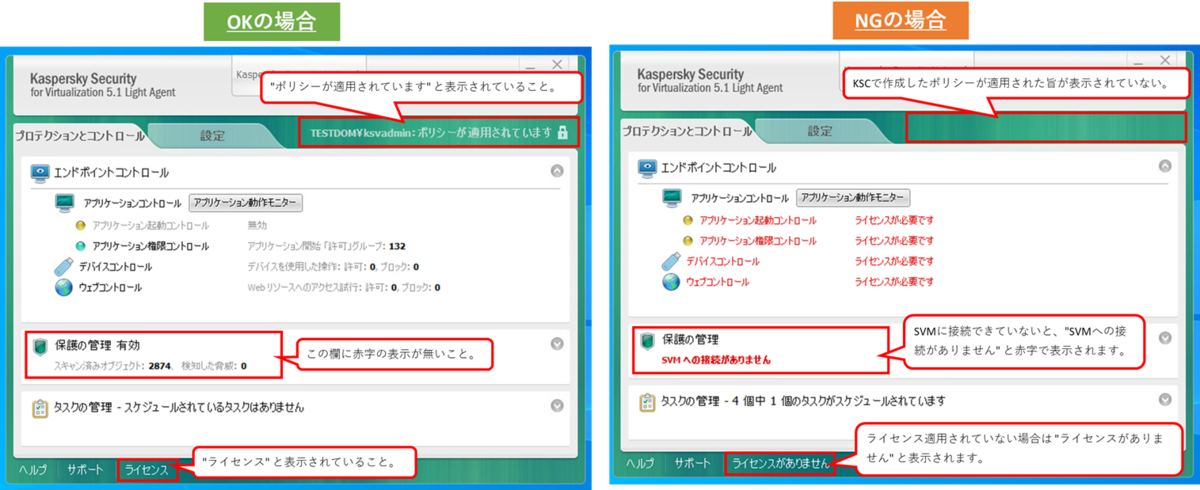Image resolution: width=1200 pixels, height=490 pixels.
Task: Click 'SVM への接続がありません' text in NG window
Action: pyautogui.click(x=716, y=359)
